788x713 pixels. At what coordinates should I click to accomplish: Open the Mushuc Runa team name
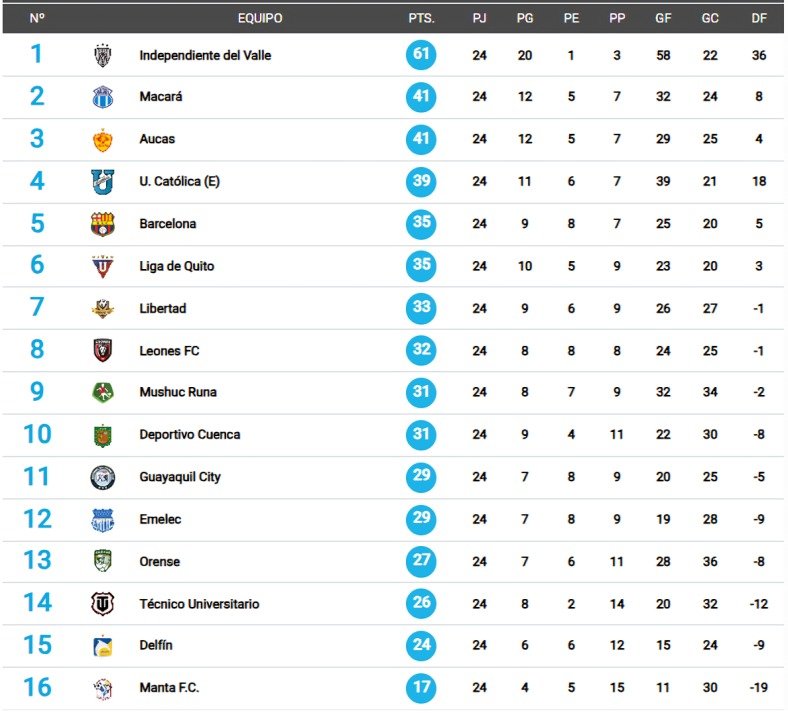coord(178,392)
